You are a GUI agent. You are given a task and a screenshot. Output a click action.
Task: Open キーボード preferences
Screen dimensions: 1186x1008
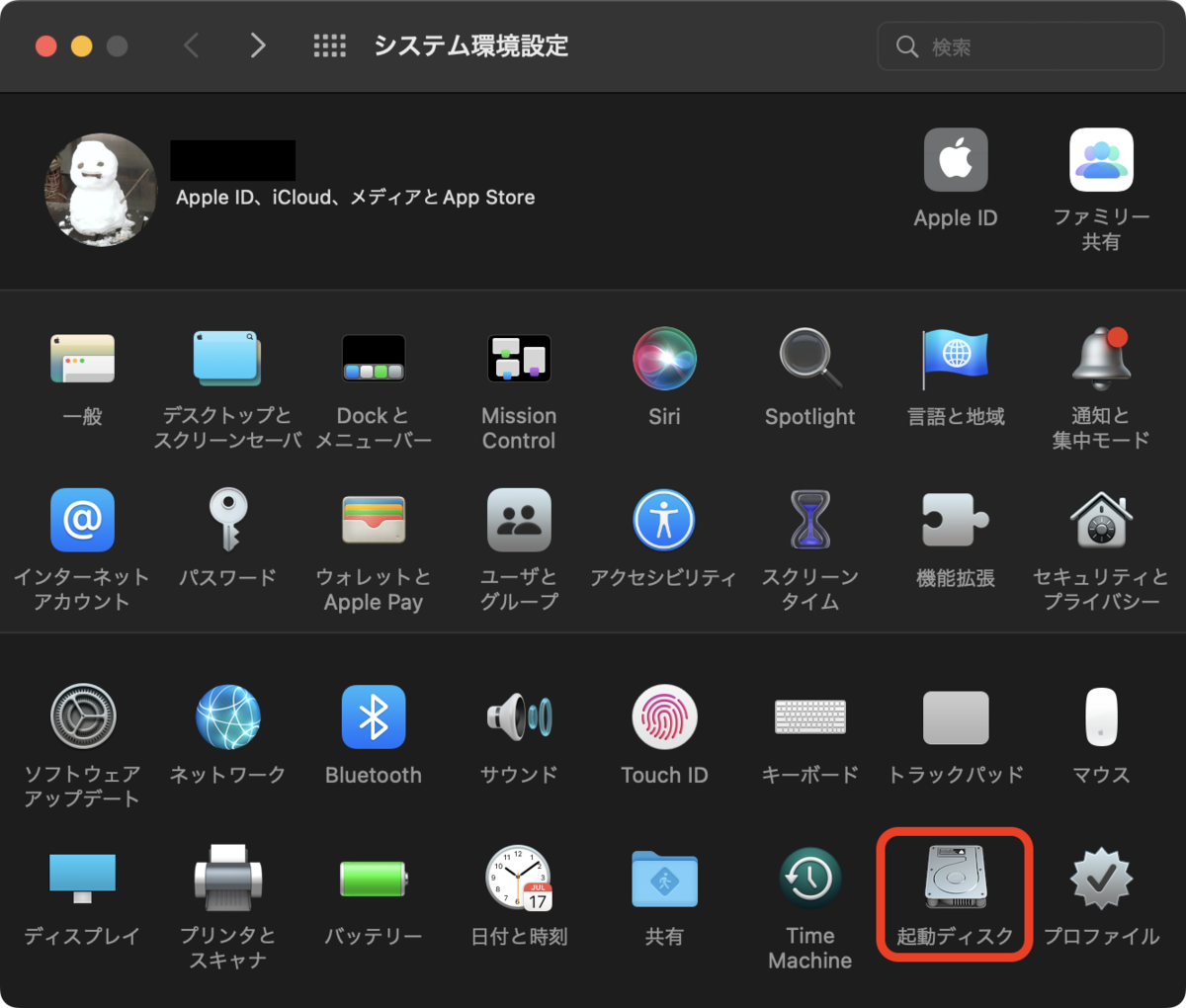click(809, 716)
